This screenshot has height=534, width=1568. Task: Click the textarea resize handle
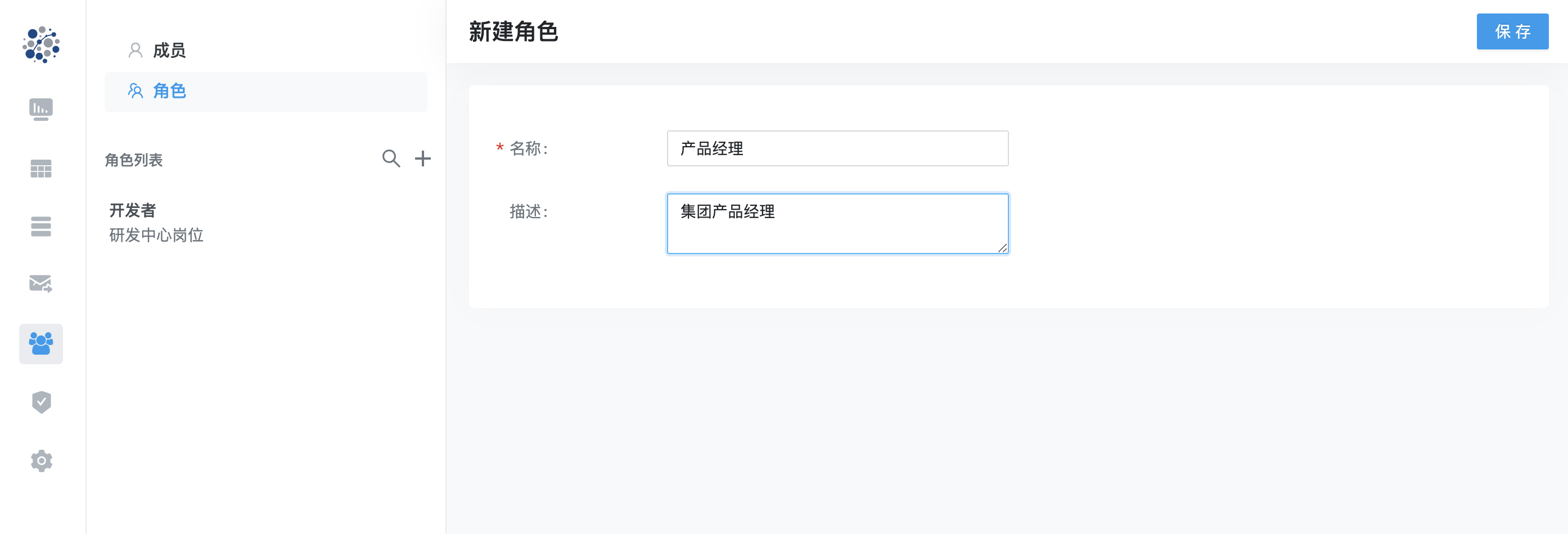pyautogui.click(x=1003, y=247)
